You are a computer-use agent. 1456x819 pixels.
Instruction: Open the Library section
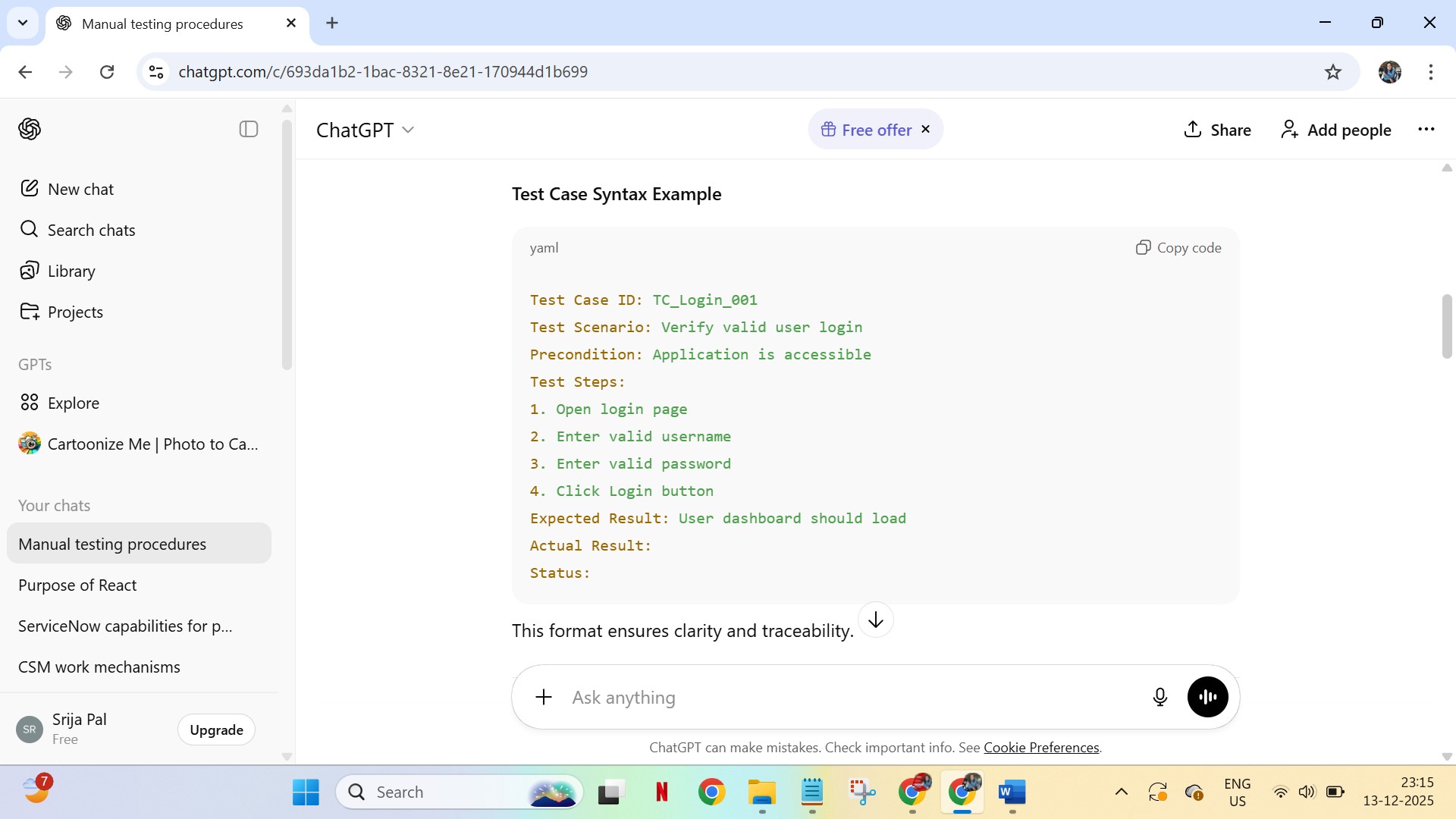coord(72,271)
